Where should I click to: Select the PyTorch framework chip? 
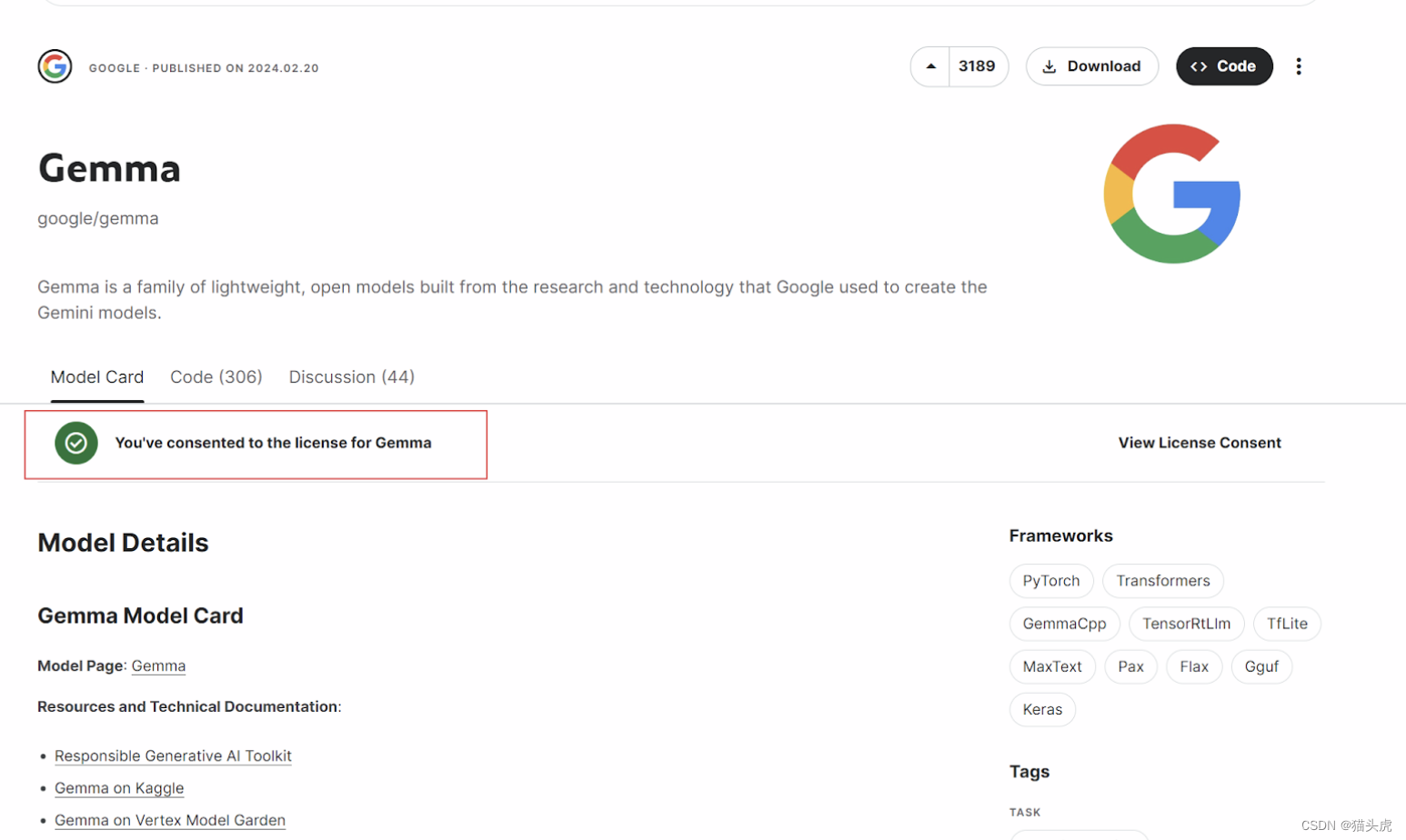coord(1051,581)
